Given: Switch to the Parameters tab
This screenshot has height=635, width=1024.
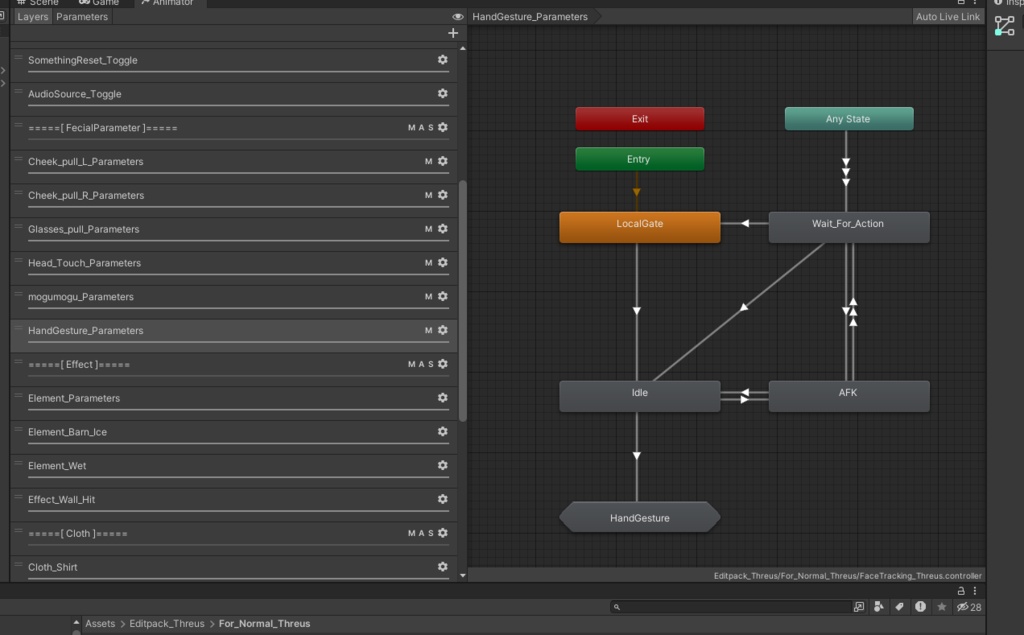Looking at the screenshot, I should click(82, 17).
